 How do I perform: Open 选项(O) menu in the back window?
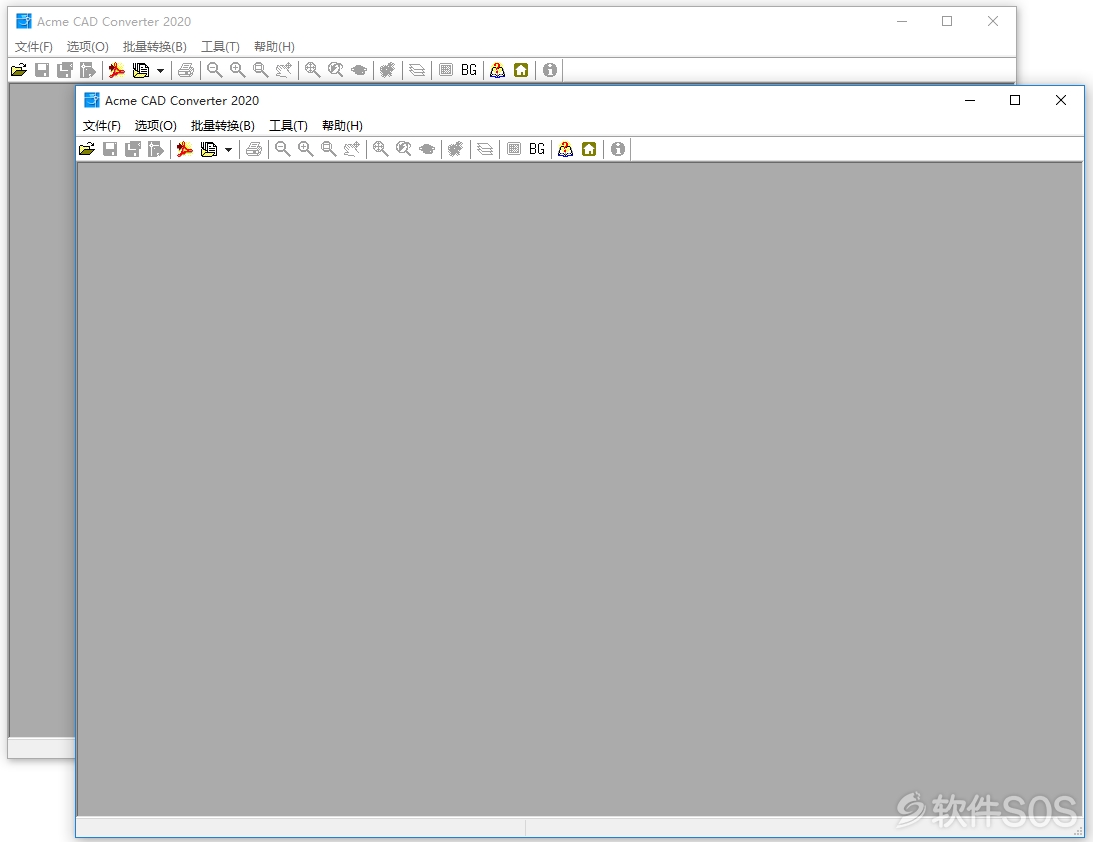(88, 47)
